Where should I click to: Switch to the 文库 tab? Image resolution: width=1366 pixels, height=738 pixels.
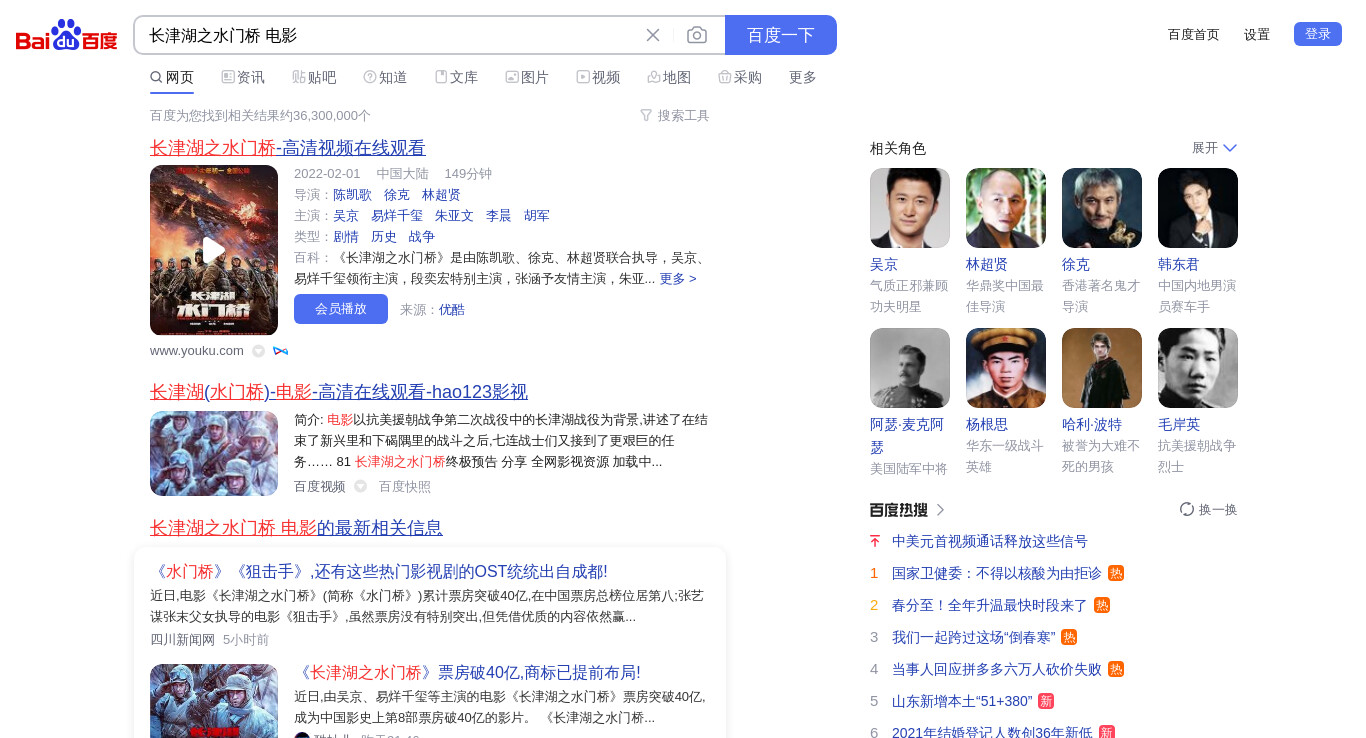(x=456, y=77)
